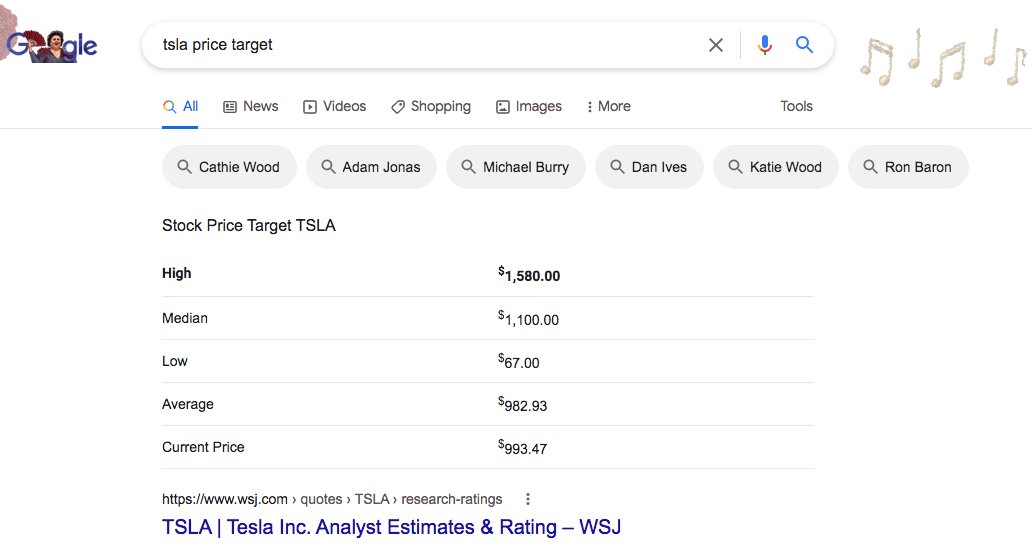Click the wsj.com breadcrumb URL

tap(332, 499)
